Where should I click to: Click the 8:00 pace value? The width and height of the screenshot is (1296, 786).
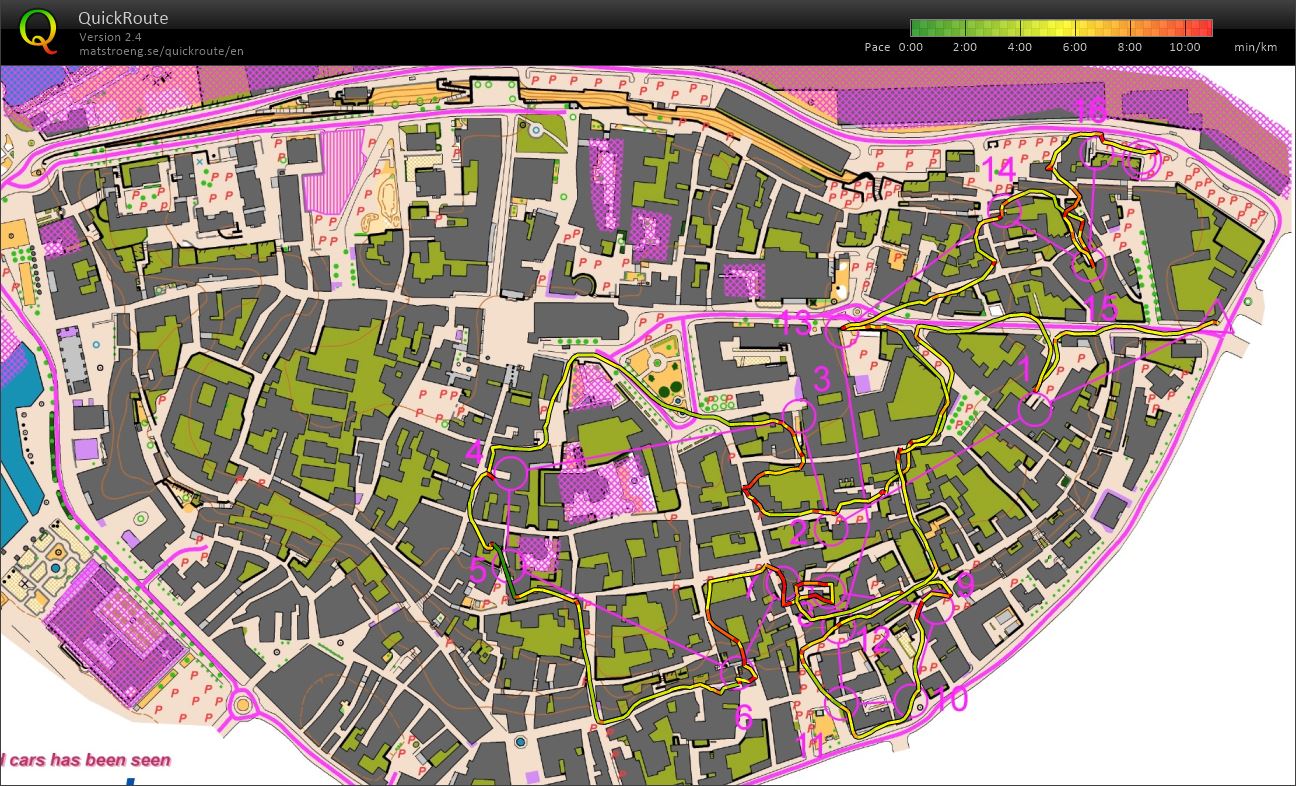coord(1129,47)
